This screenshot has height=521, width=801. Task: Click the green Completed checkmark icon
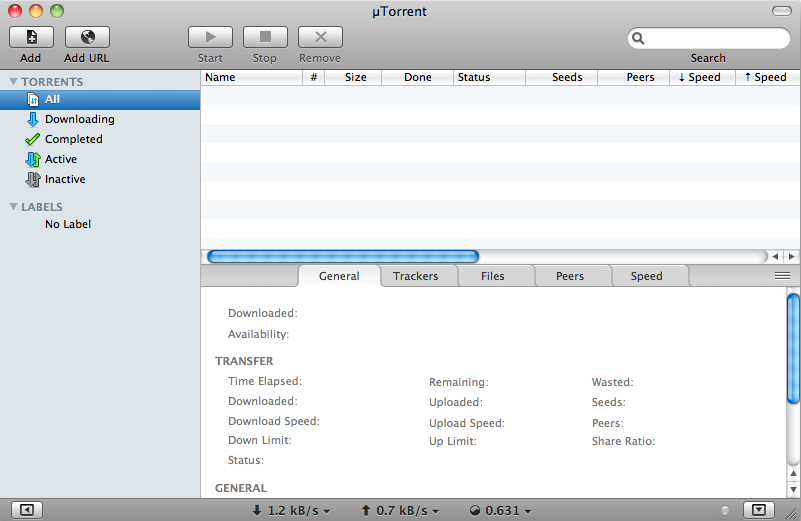32,139
